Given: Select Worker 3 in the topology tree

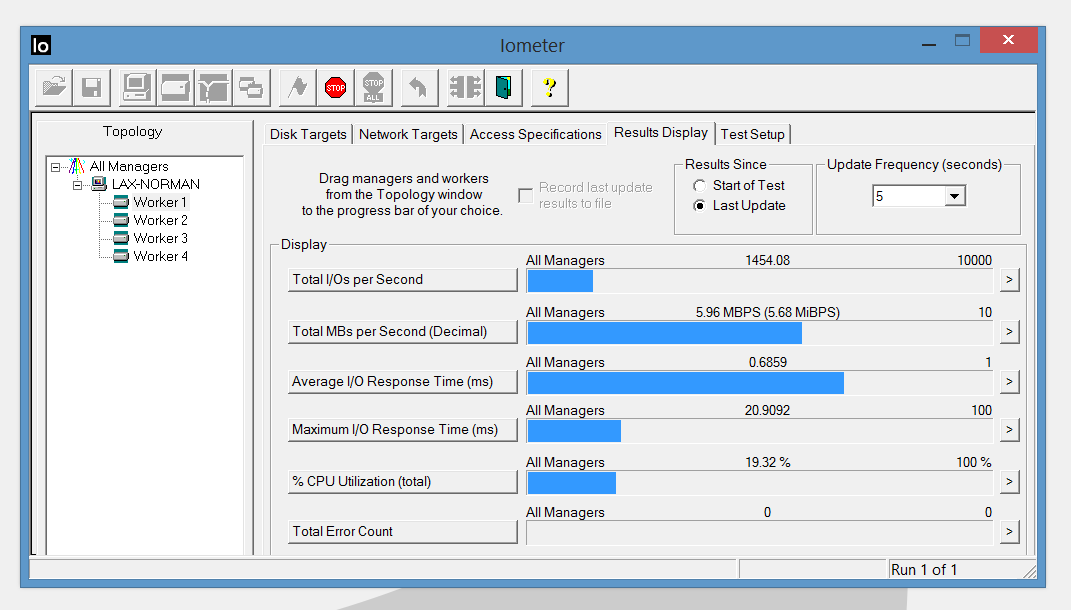Looking at the screenshot, I should click(160, 238).
